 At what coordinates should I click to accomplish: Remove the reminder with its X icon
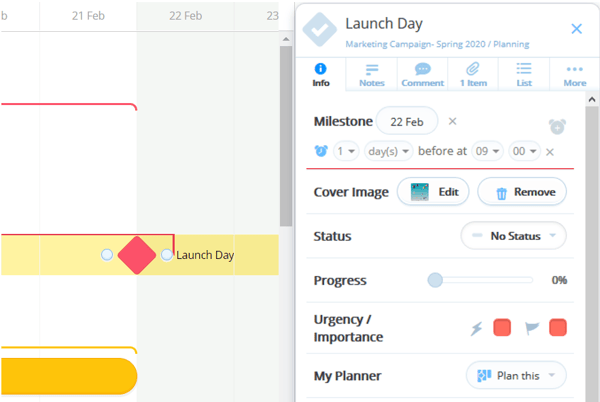tap(550, 152)
